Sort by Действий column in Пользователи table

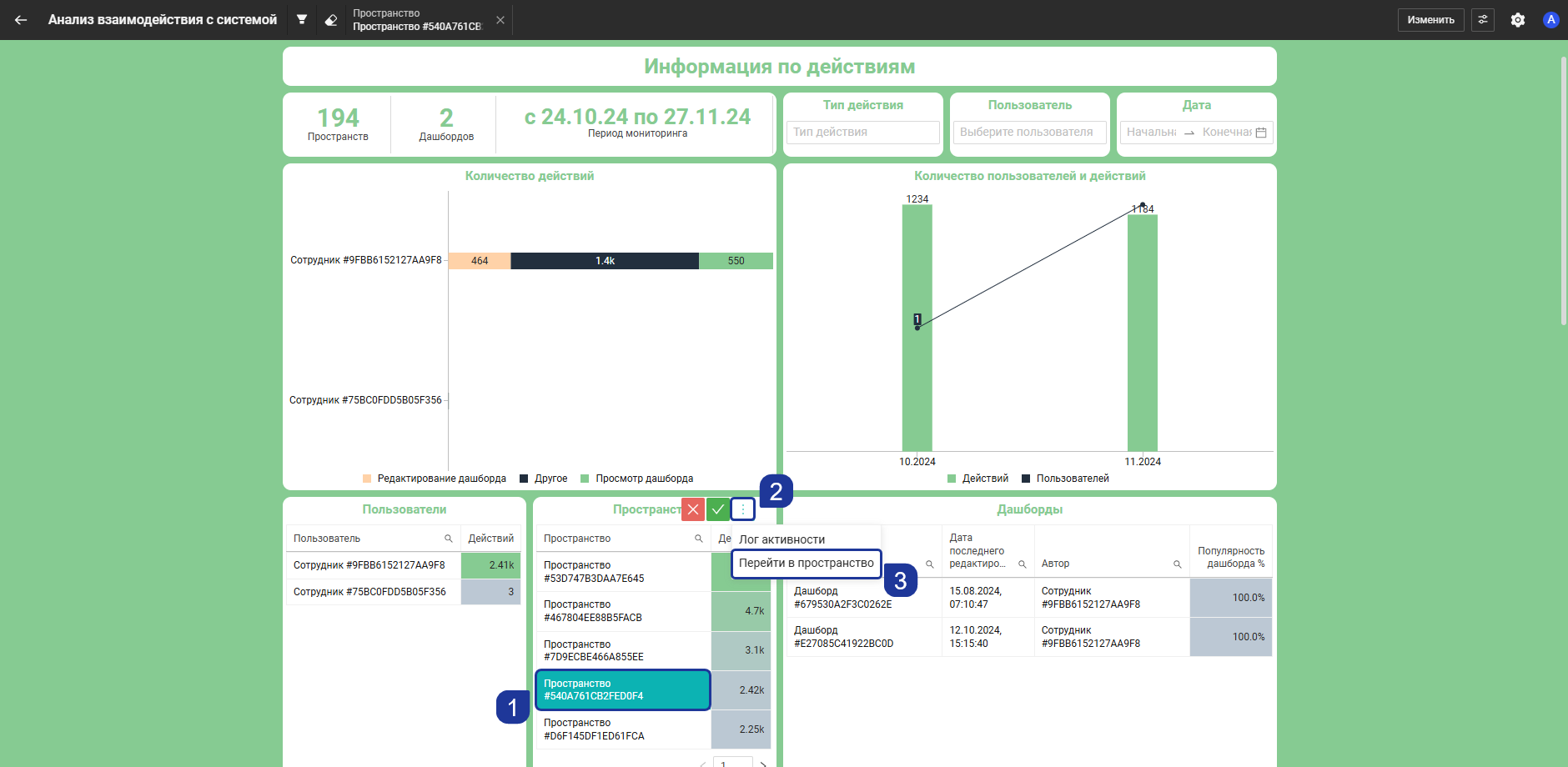pyautogui.click(x=490, y=539)
